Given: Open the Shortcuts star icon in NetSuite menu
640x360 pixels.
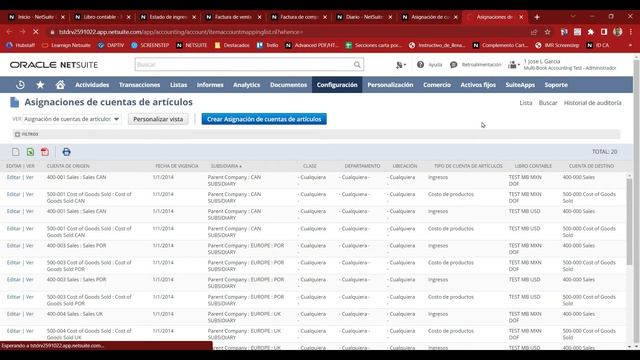Looking at the screenshot, I should [x=40, y=85].
